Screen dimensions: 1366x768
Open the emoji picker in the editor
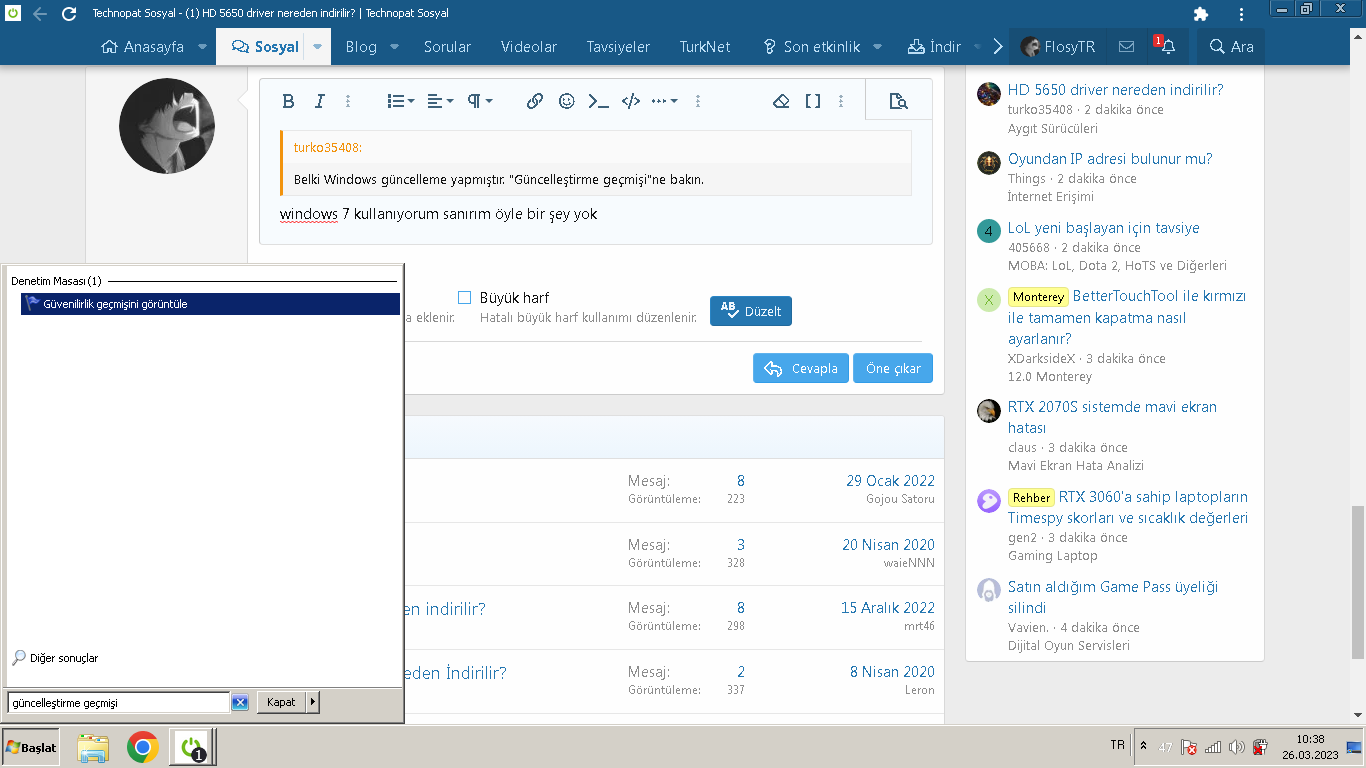pos(567,101)
